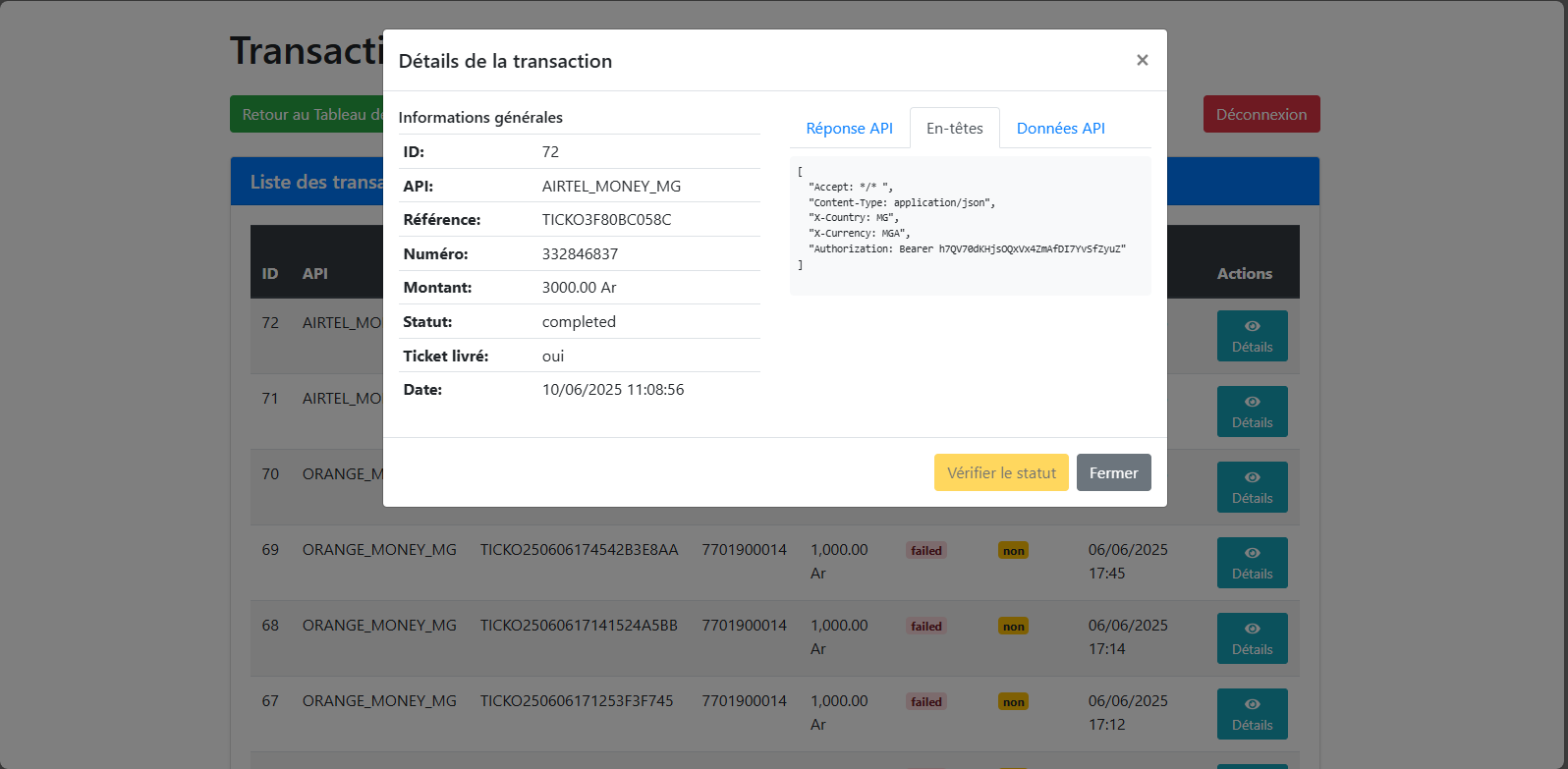Click the Authorization Bearer line in headers
Image resolution: width=1568 pixels, height=769 pixels.
click(x=967, y=249)
